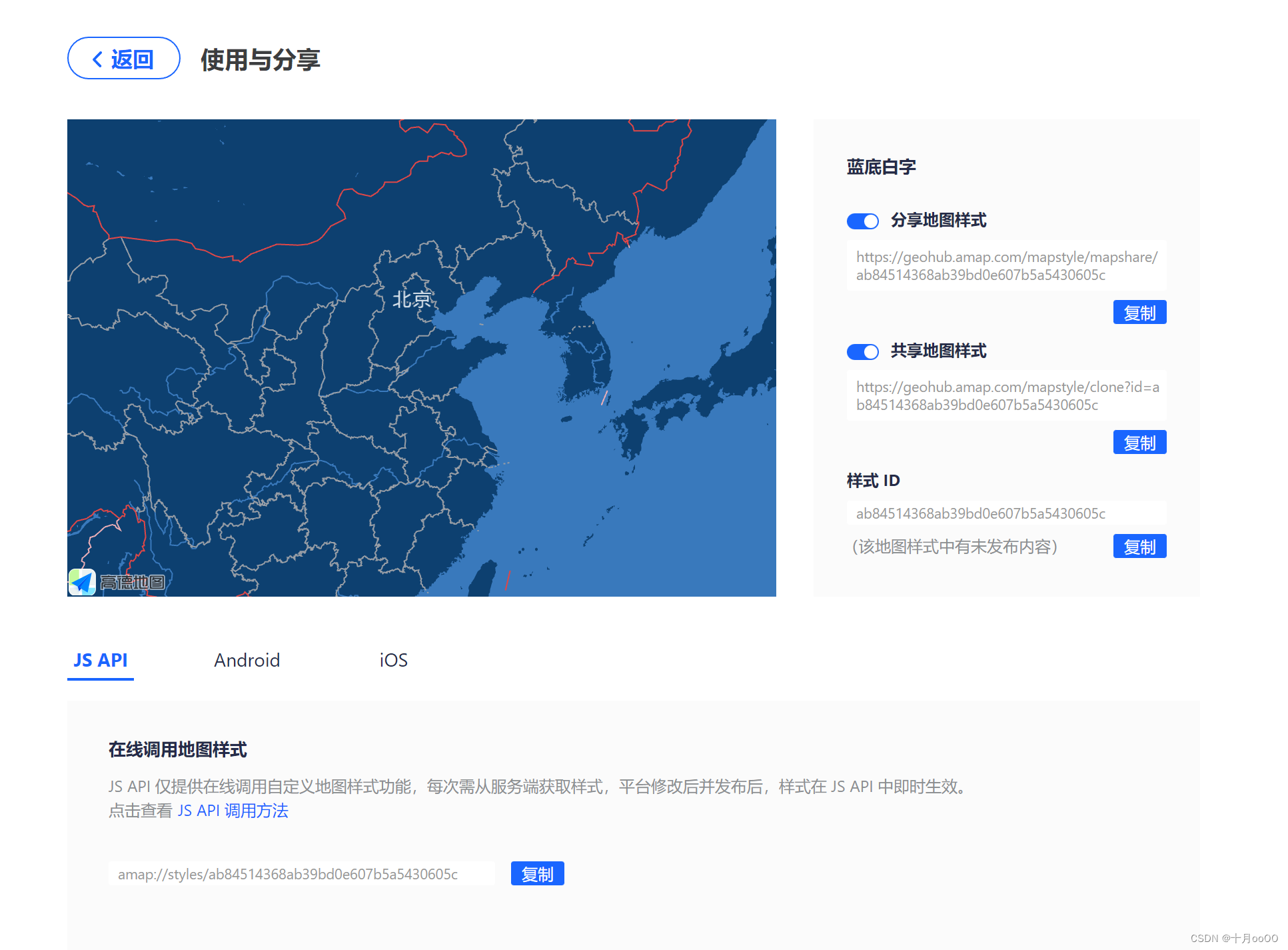
Task: Click the 返回 back button
Action: [x=123, y=59]
